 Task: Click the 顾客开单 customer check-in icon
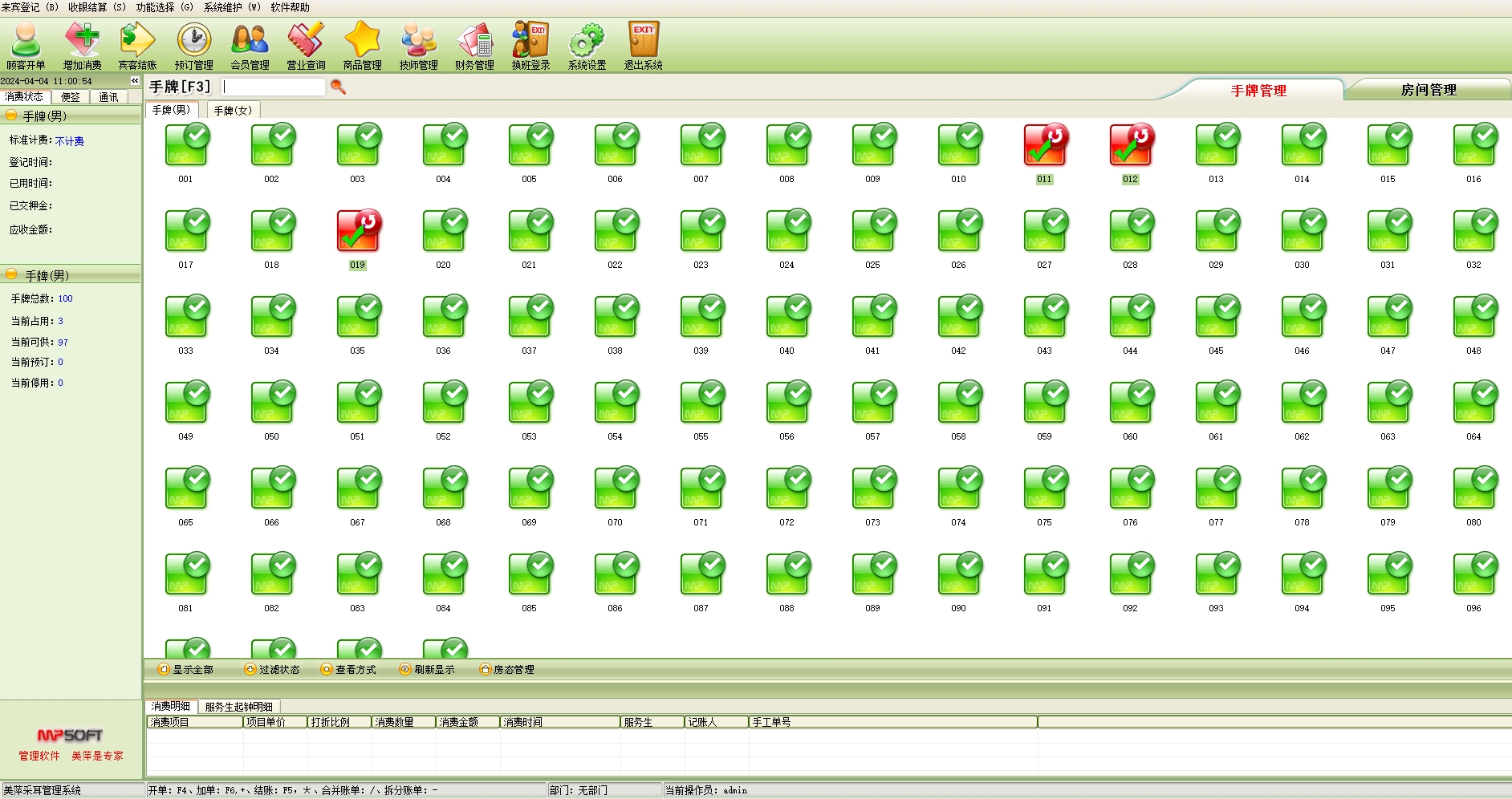tap(26, 47)
